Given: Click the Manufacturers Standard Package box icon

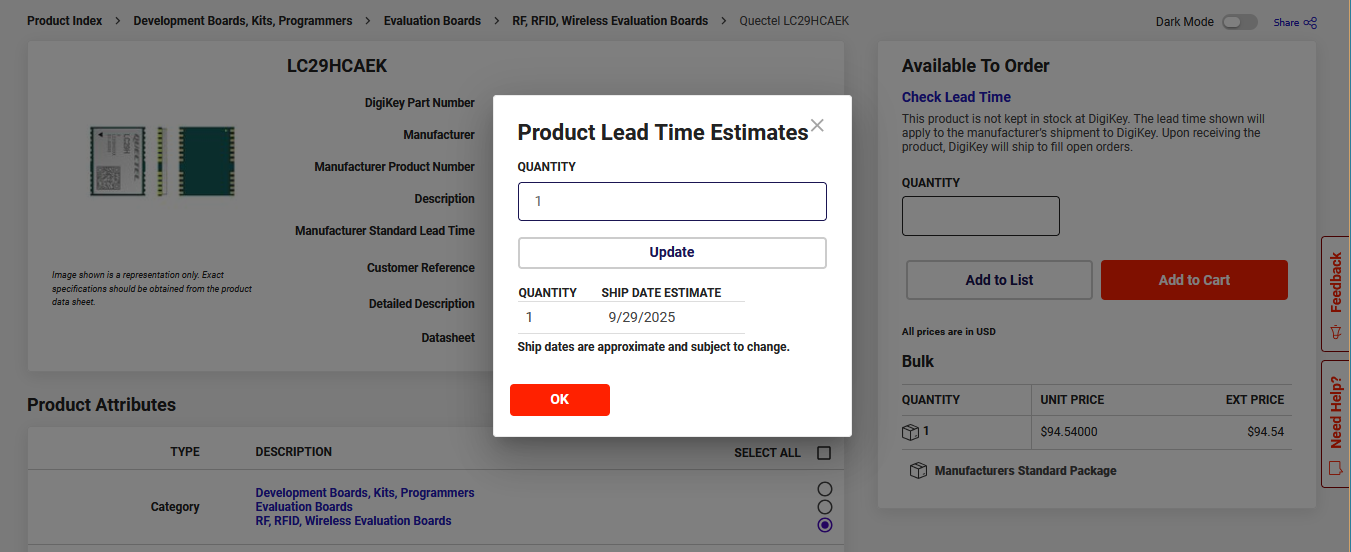Looking at the screenshot, I should tap(918, 470).
